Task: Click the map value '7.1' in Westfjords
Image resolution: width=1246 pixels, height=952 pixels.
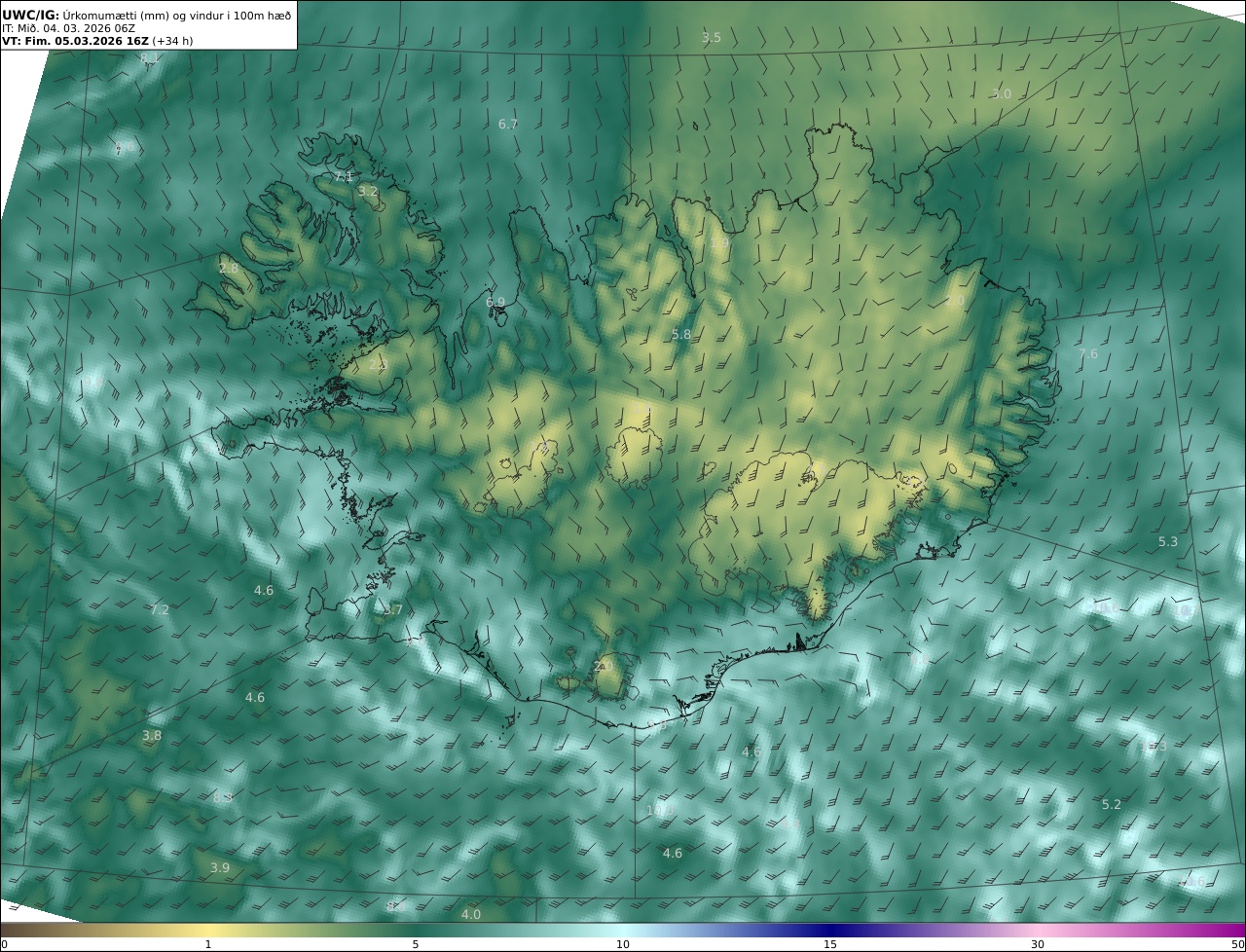Action: click(344, 177)
